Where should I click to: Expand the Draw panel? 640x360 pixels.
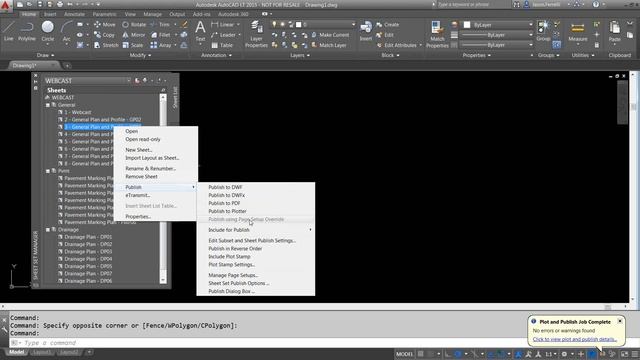[x=45, y=55]
